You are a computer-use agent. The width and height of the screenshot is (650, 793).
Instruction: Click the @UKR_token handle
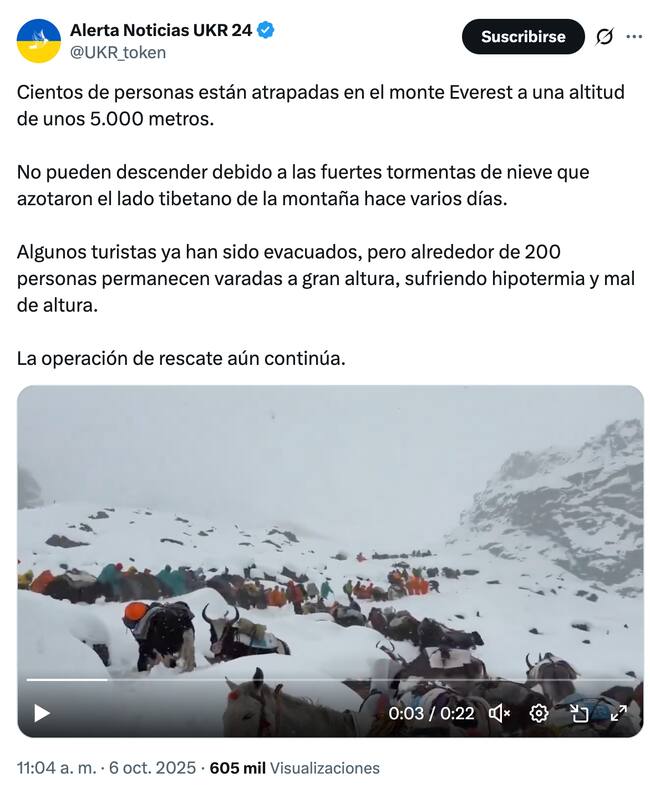pos(118,53)
